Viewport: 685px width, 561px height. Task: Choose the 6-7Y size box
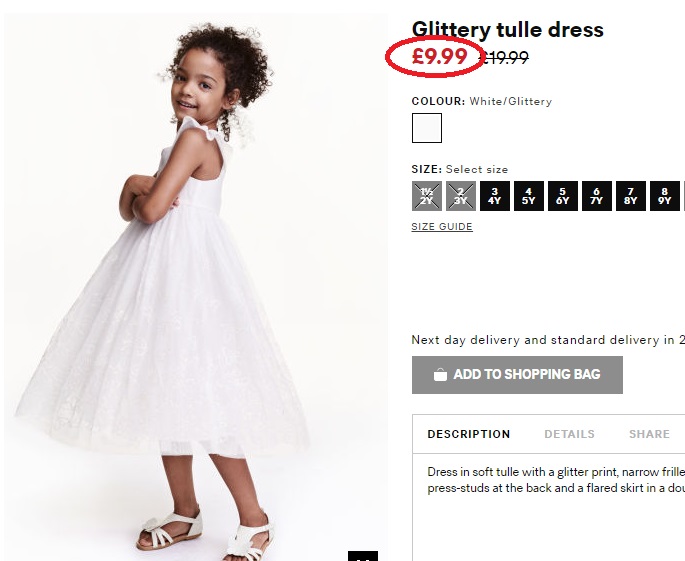pos(597,196)
